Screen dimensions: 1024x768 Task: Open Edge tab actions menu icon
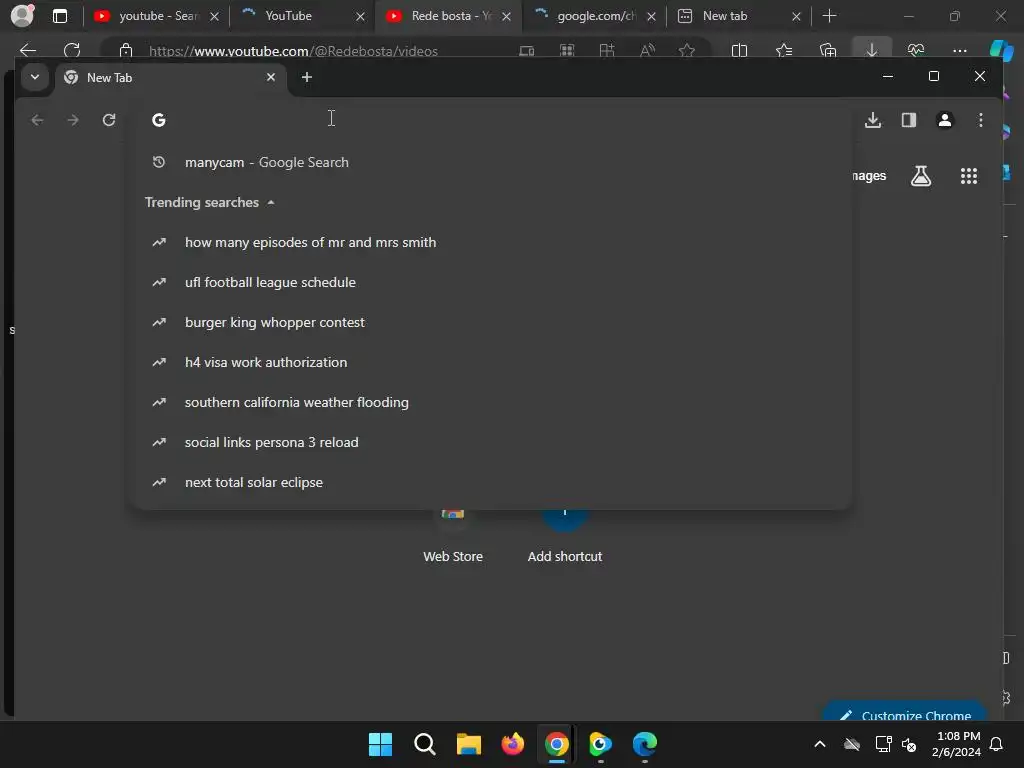tap(59, 16)
